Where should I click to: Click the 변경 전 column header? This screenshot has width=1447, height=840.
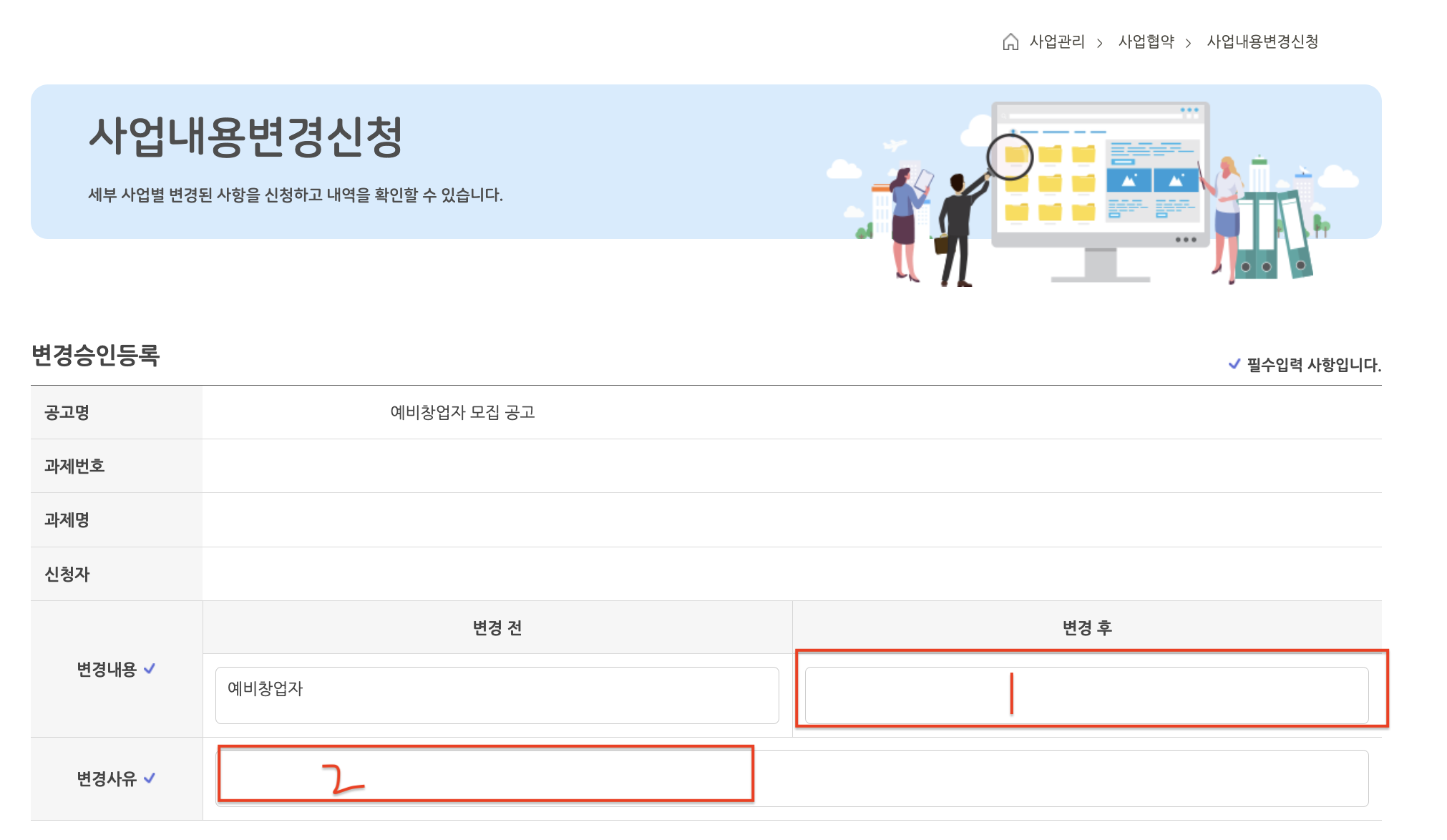tap(497, 627)
